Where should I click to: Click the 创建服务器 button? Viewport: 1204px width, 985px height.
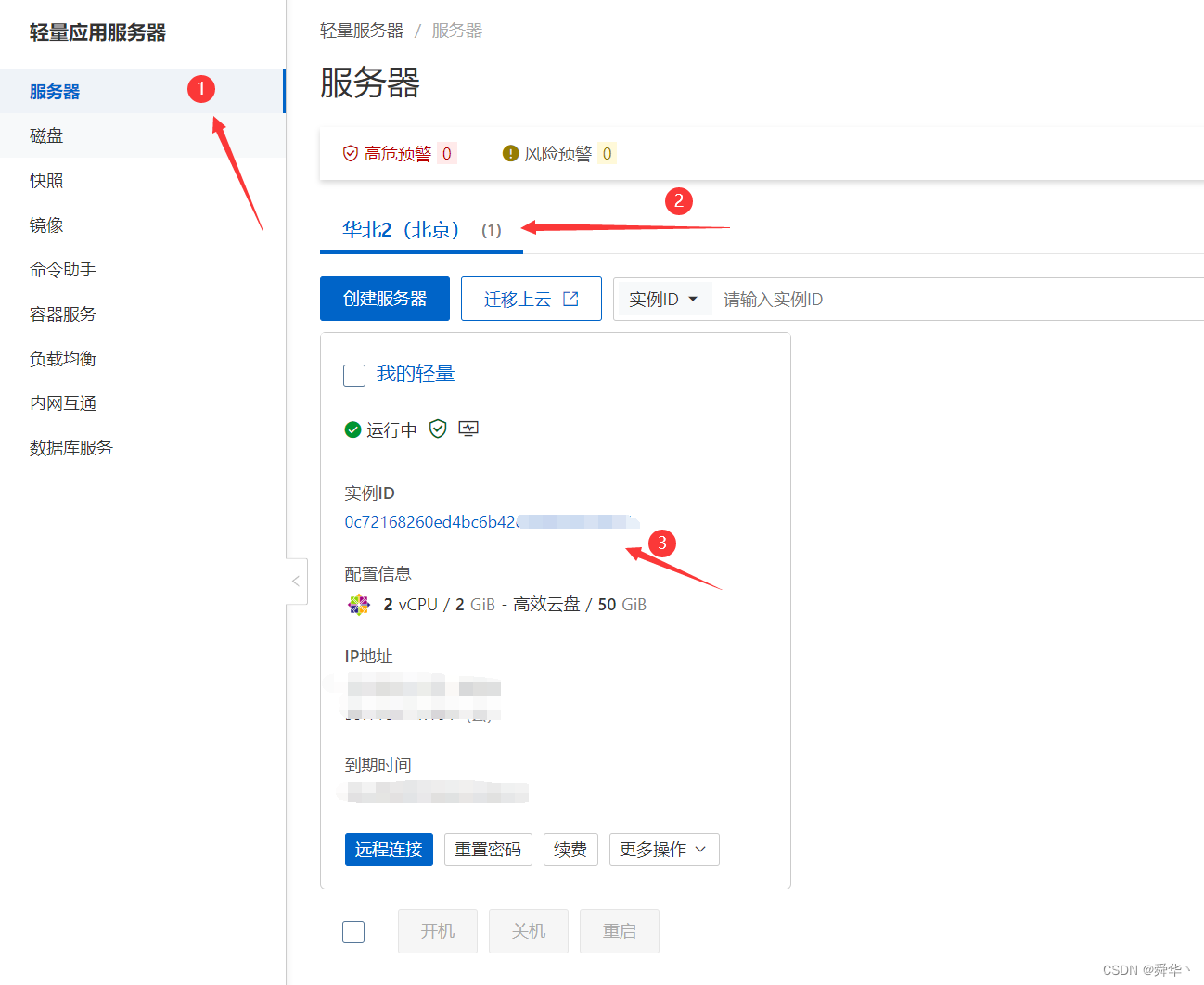pyautogui.click(x=384, y=298)
